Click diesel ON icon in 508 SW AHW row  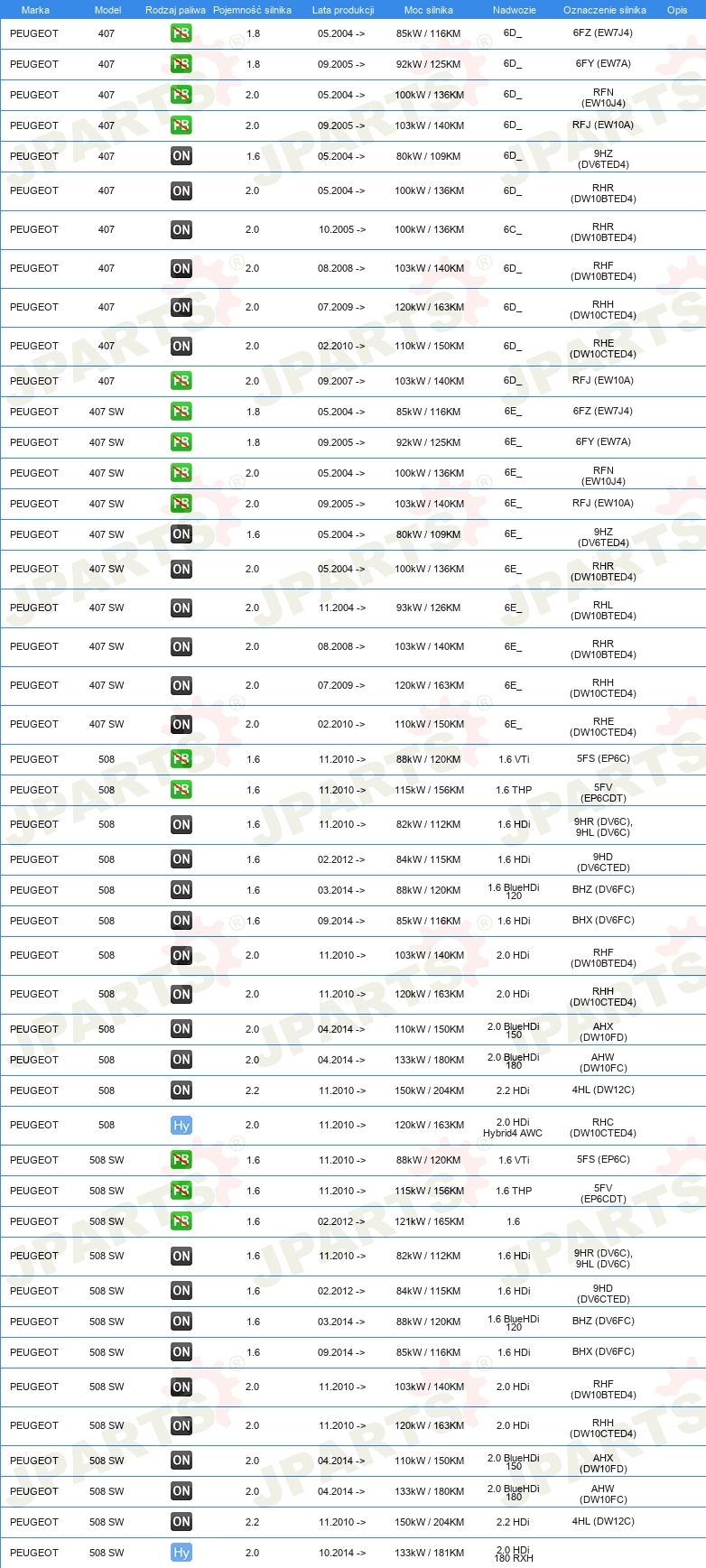point(181,1491)
